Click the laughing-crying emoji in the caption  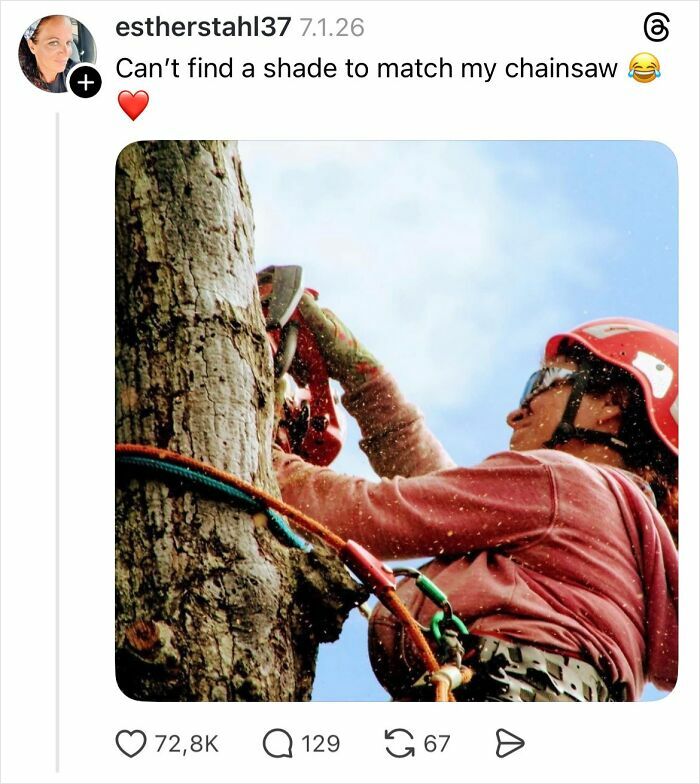pyautogui.click(x=644, y=69)
